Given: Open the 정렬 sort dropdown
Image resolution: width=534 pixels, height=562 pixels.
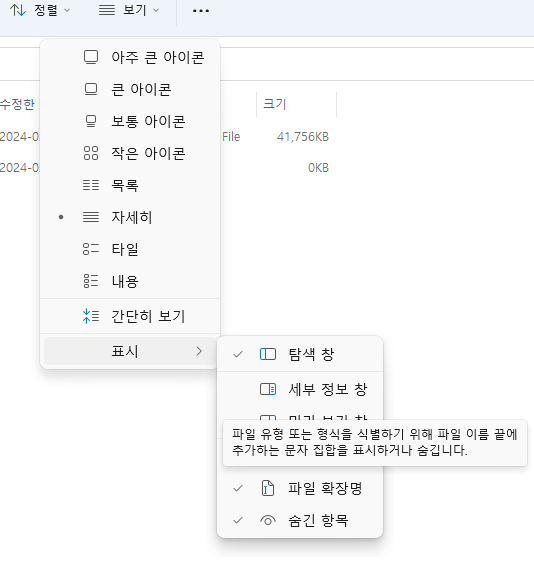Looking at the screenshot, I should (40, 10).
